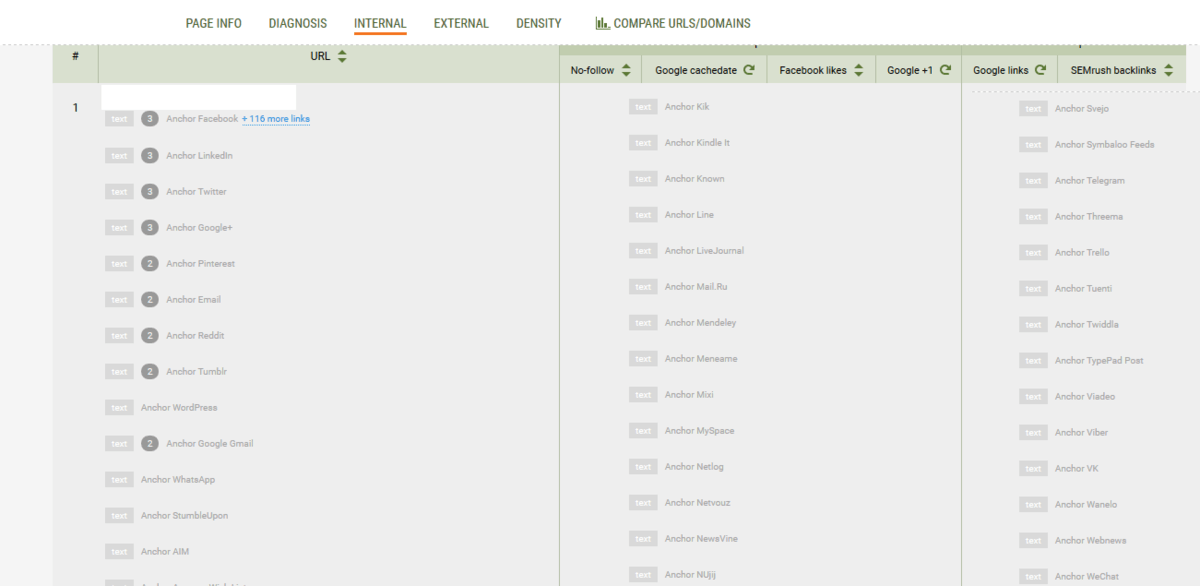Select 'Anchor Pinterest' text
1200x586 pixels.
201,264
